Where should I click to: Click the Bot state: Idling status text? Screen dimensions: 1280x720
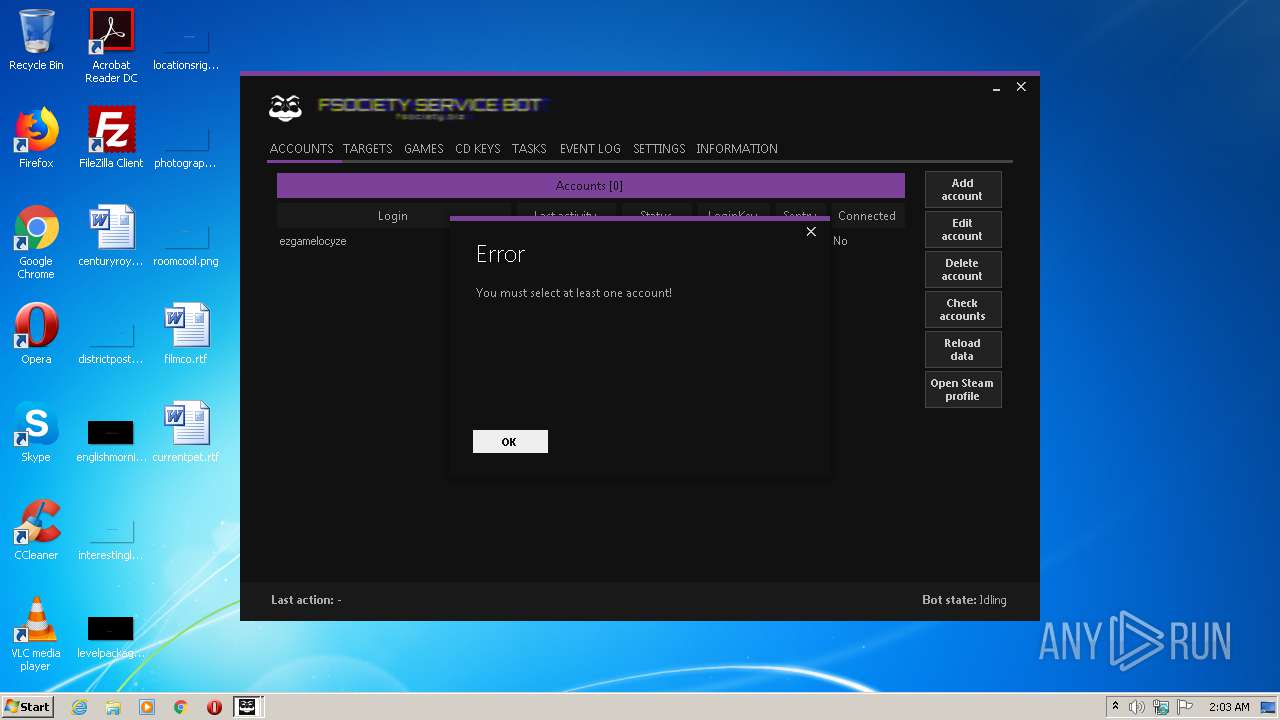click(x=964, y=600)
